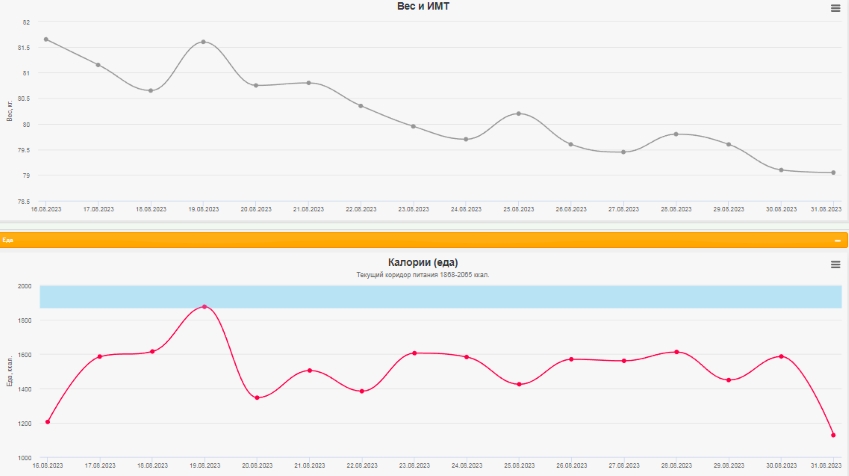Image resolution: width=849 pixels, height=476 pixels.
Task: Collapse the orange Еда section via minus icon
Action: pyautogui.click(x=838, y=240)
